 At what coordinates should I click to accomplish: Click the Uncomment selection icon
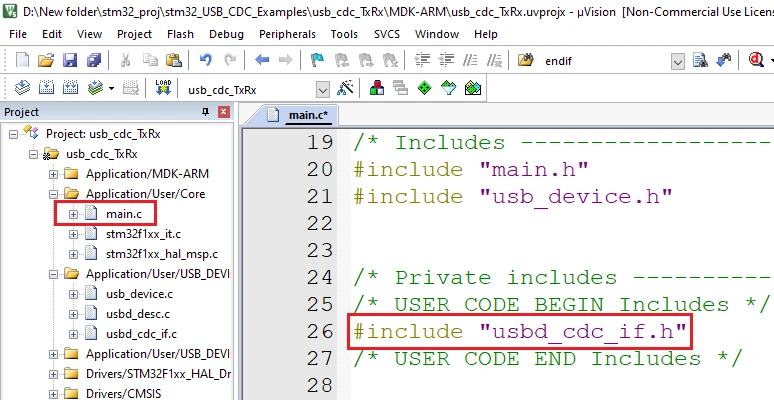tap(494, 60)
